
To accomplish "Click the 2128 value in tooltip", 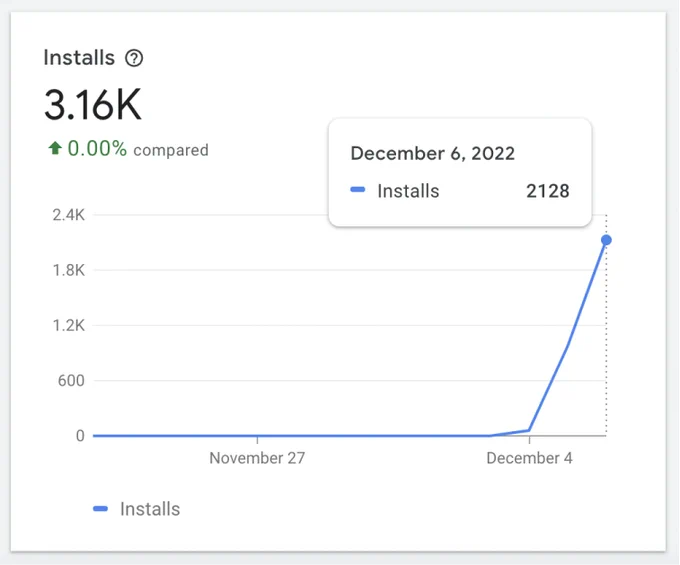I will pos(548,191).
